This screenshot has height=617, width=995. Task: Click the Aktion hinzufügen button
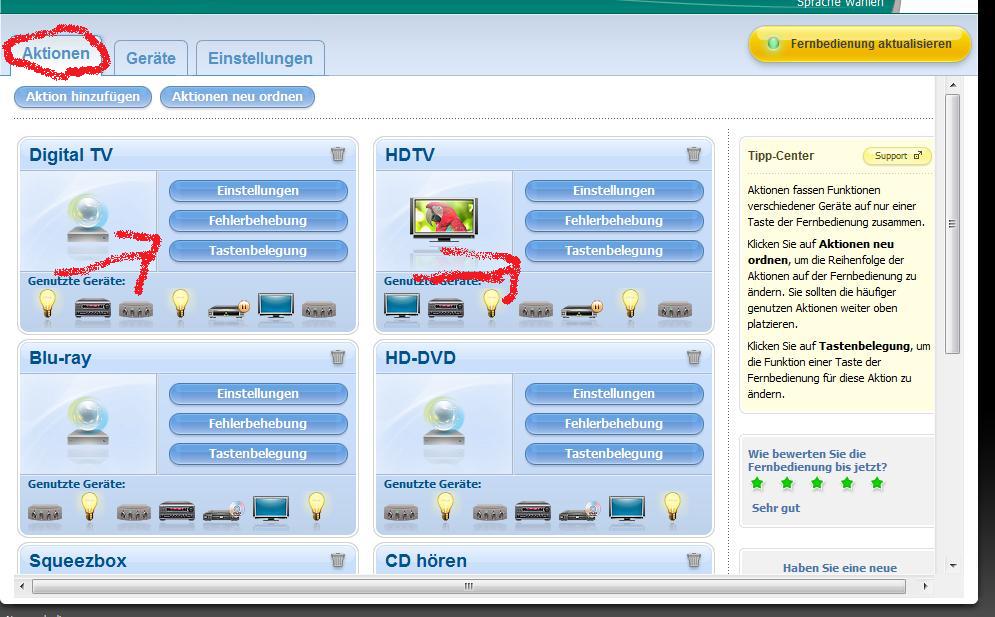83,97
